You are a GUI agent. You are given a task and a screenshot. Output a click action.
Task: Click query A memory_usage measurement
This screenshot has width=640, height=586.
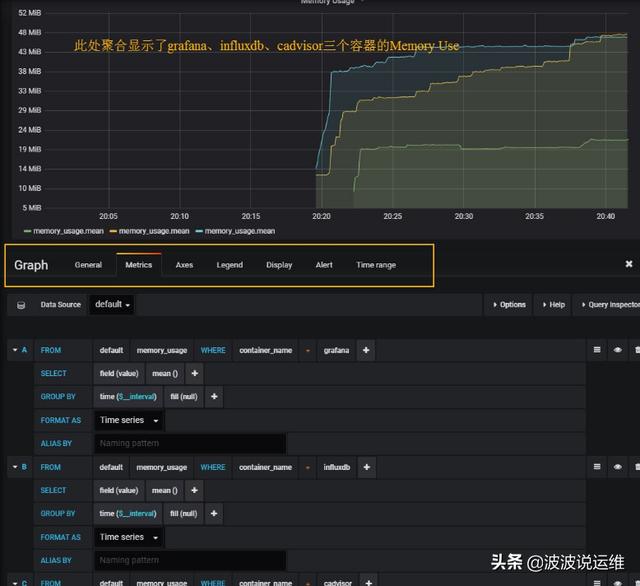coord(162,350)
